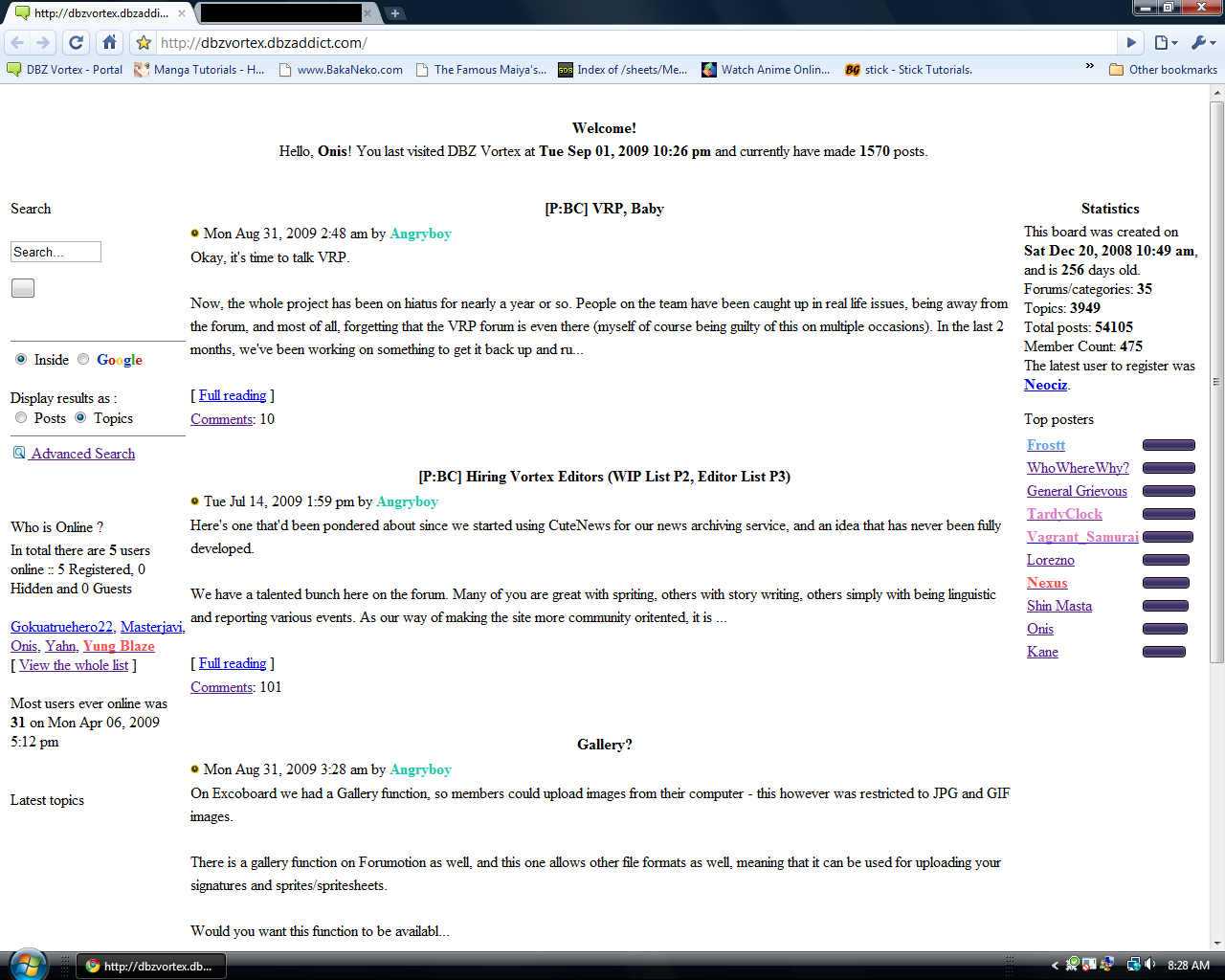The height and width of the screenshot is (980, 1225).
Task: Open the home page via house icon
Action: pos(109,43)
